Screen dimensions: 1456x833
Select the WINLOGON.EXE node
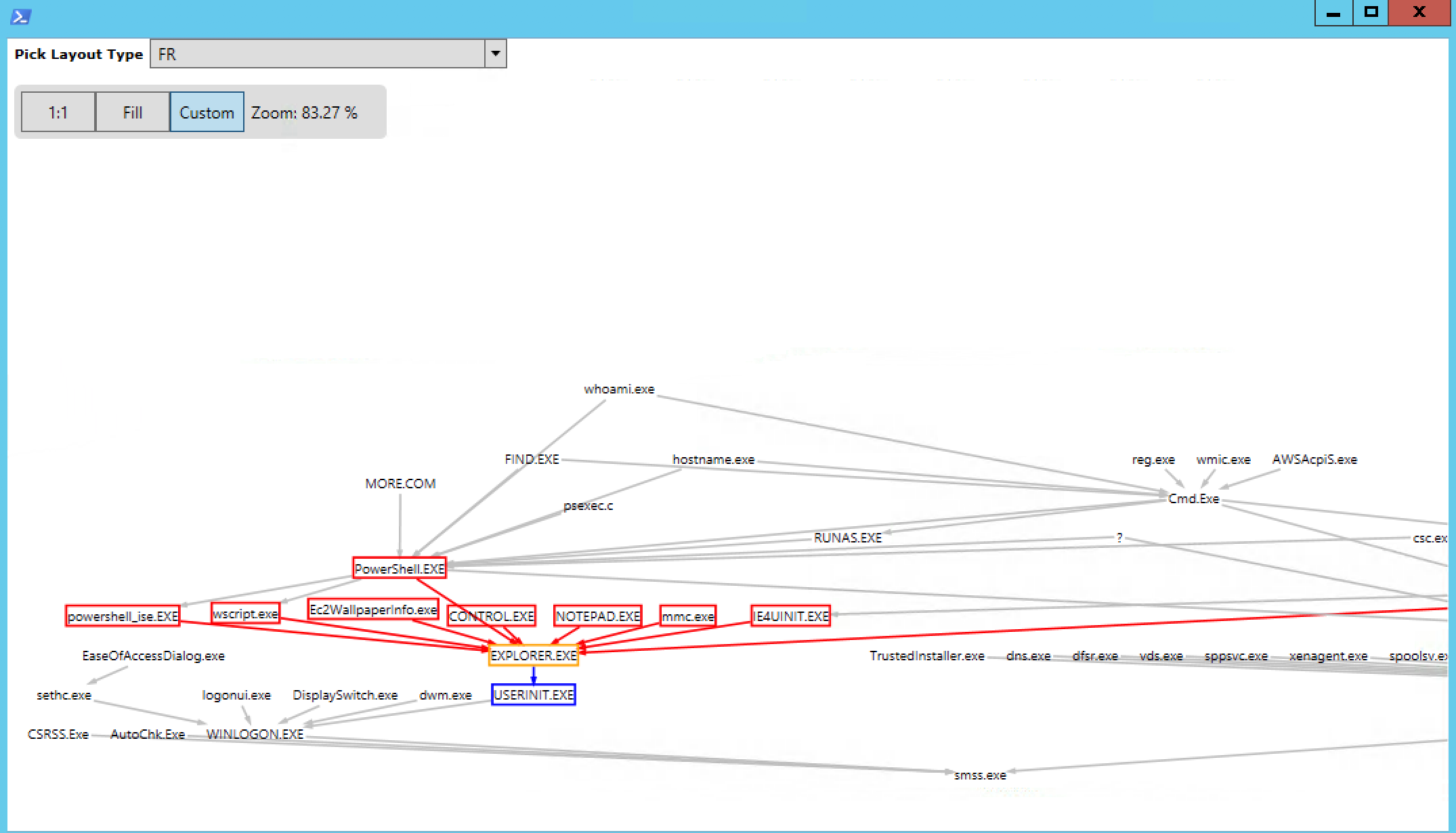(x=255, y=733)
